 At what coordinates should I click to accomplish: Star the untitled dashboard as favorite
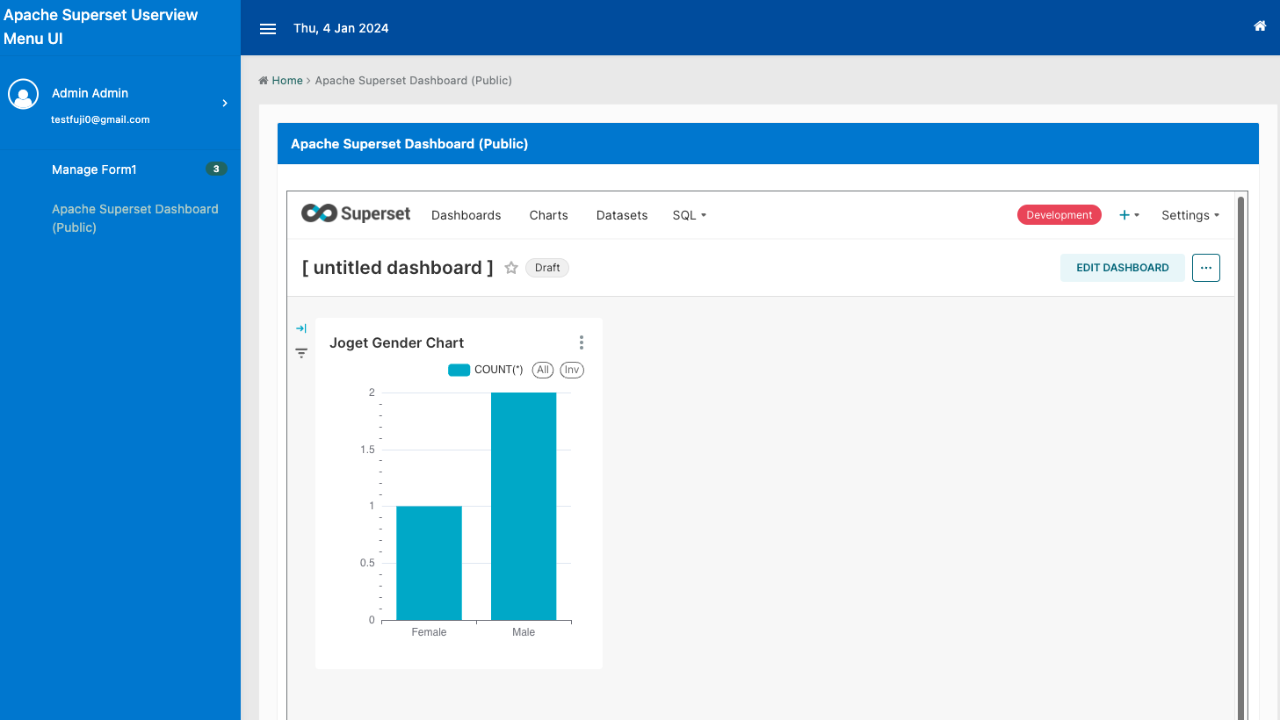click(x=511, y=268)
